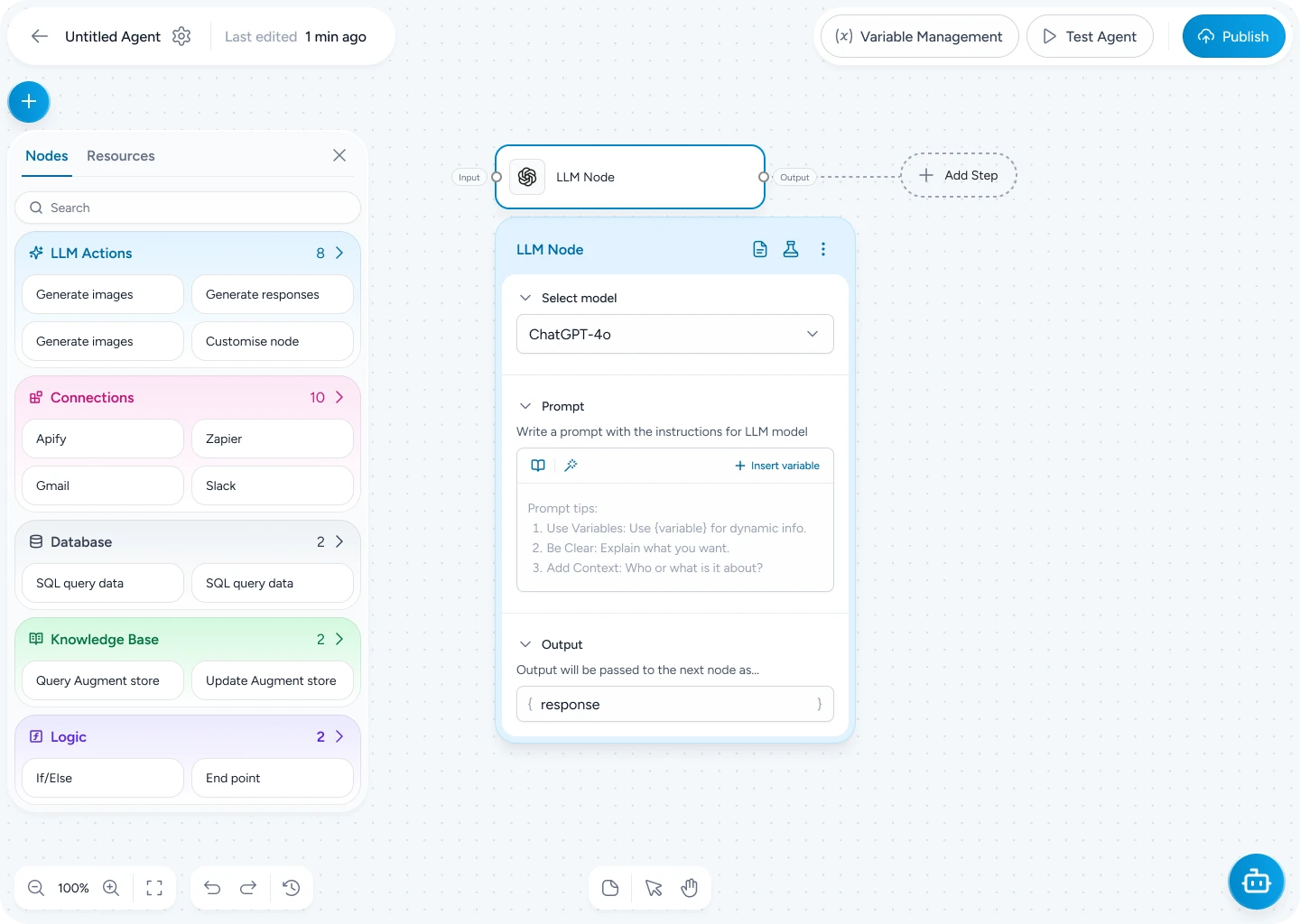Switch to the Resources tab
Image resolution: width=1300 pixels, height=924 pixels.
(121, 156)
